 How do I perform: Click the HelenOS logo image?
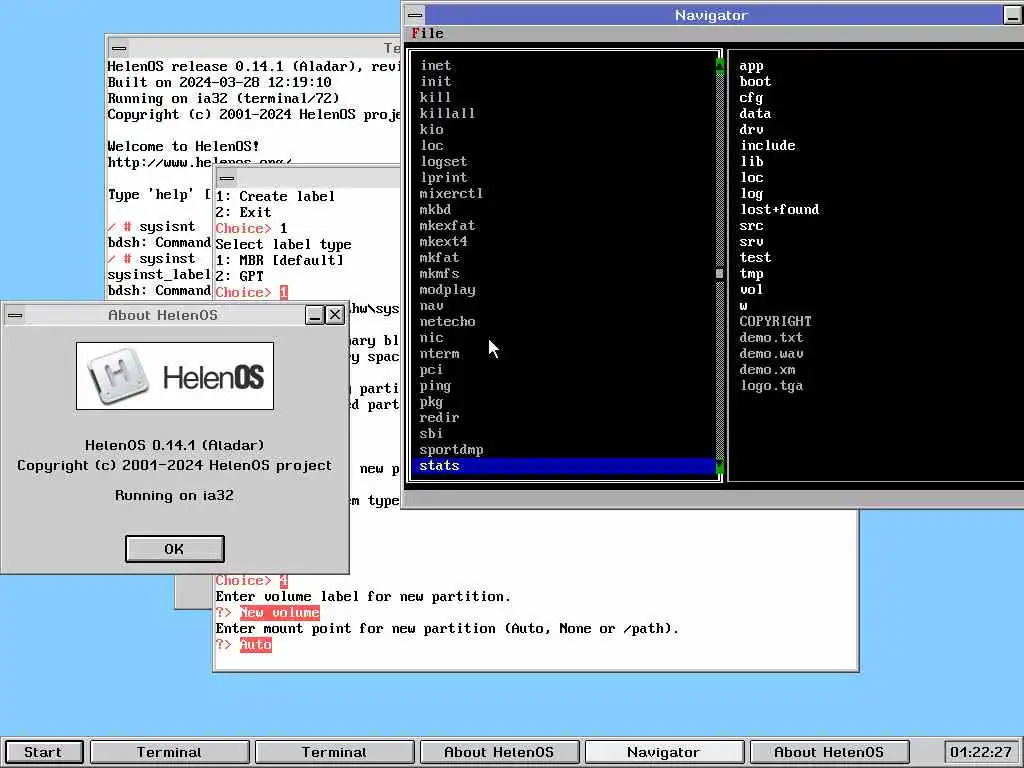[175, 376]
